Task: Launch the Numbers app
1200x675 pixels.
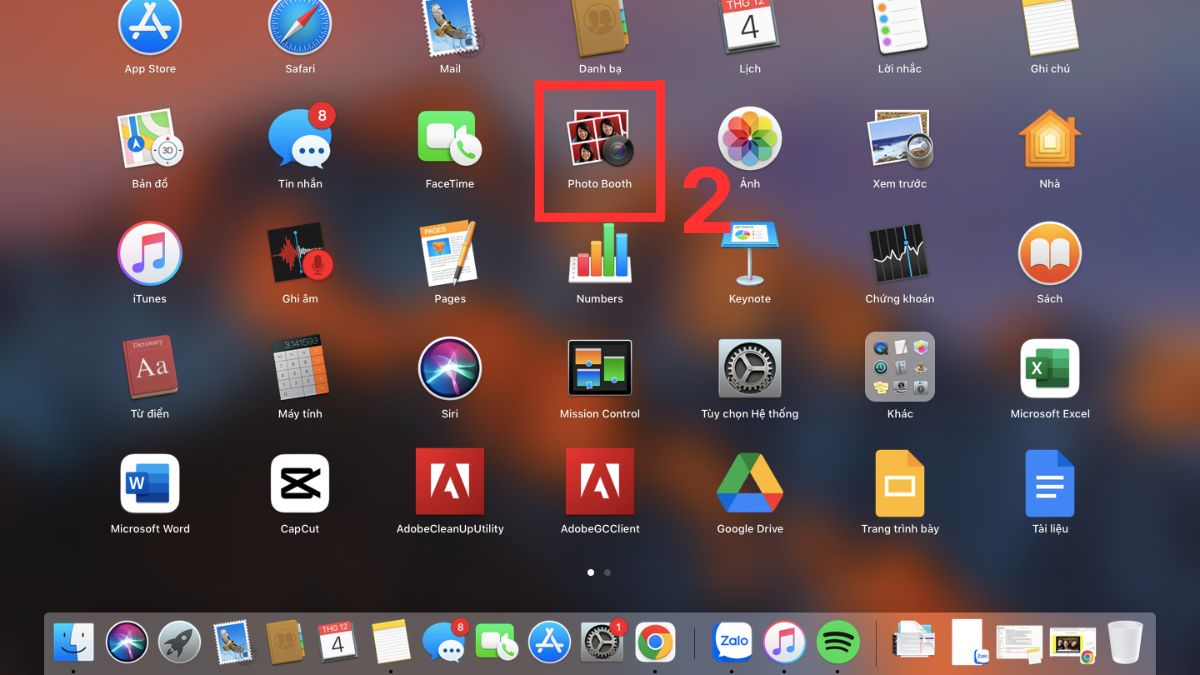Action: (x=600, y=253)
